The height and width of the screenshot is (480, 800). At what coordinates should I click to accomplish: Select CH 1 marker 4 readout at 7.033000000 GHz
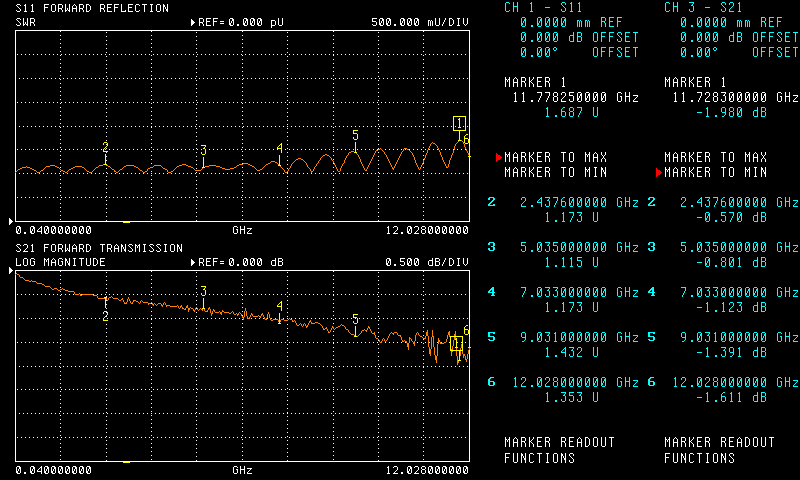tap(578, 292)
